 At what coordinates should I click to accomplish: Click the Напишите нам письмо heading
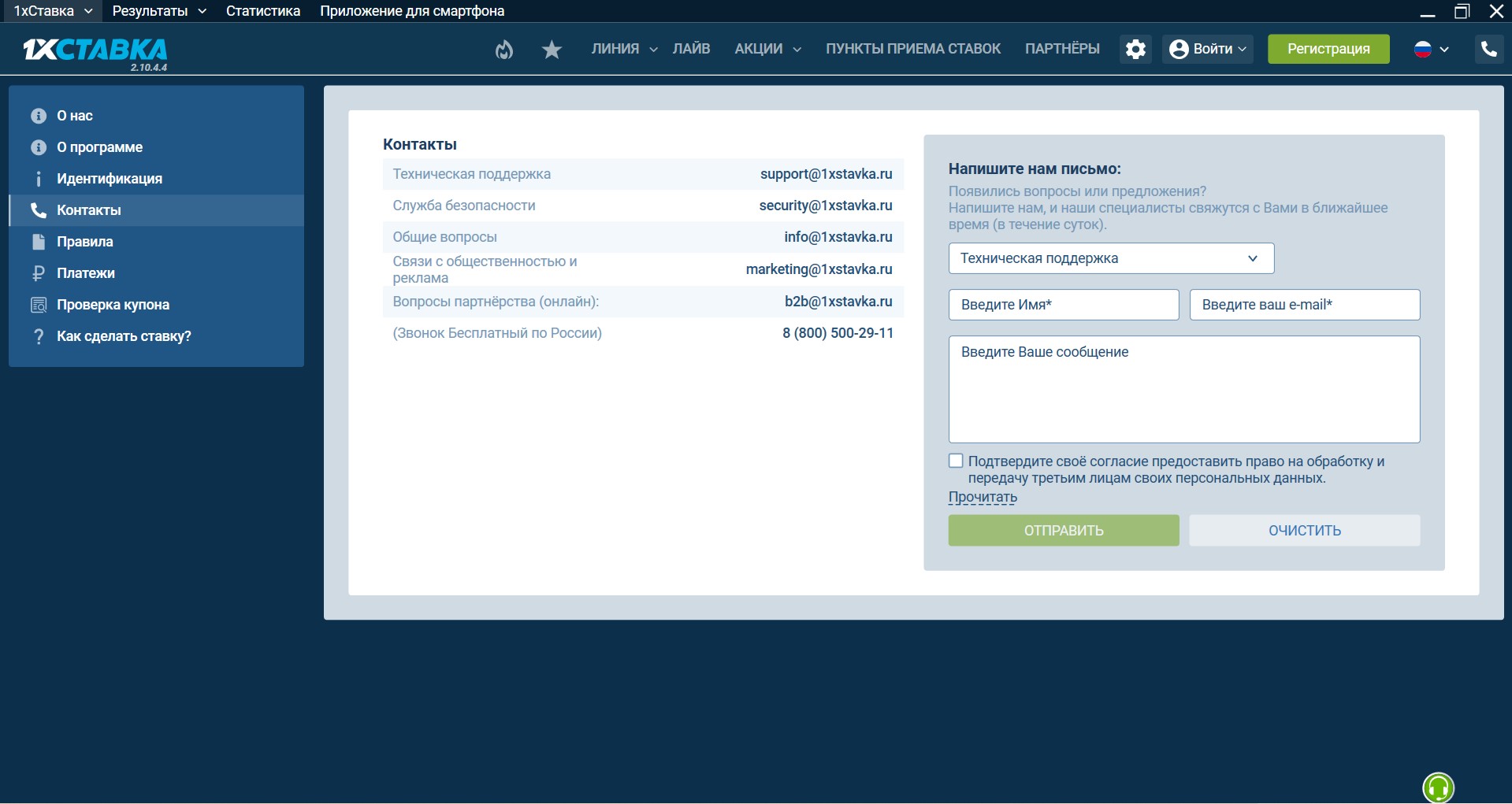coord(1035,169)
